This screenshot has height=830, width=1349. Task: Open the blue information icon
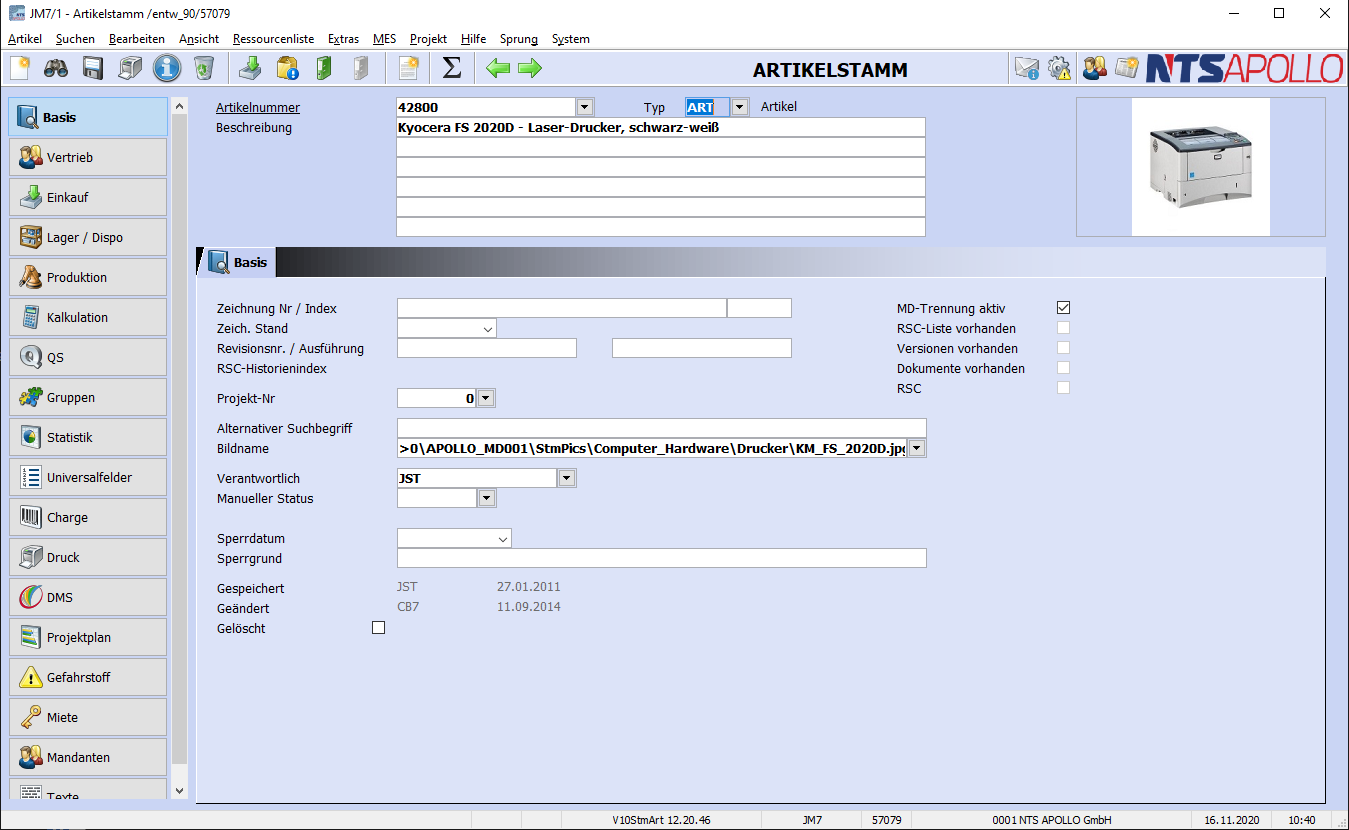[x=167, y=68]
